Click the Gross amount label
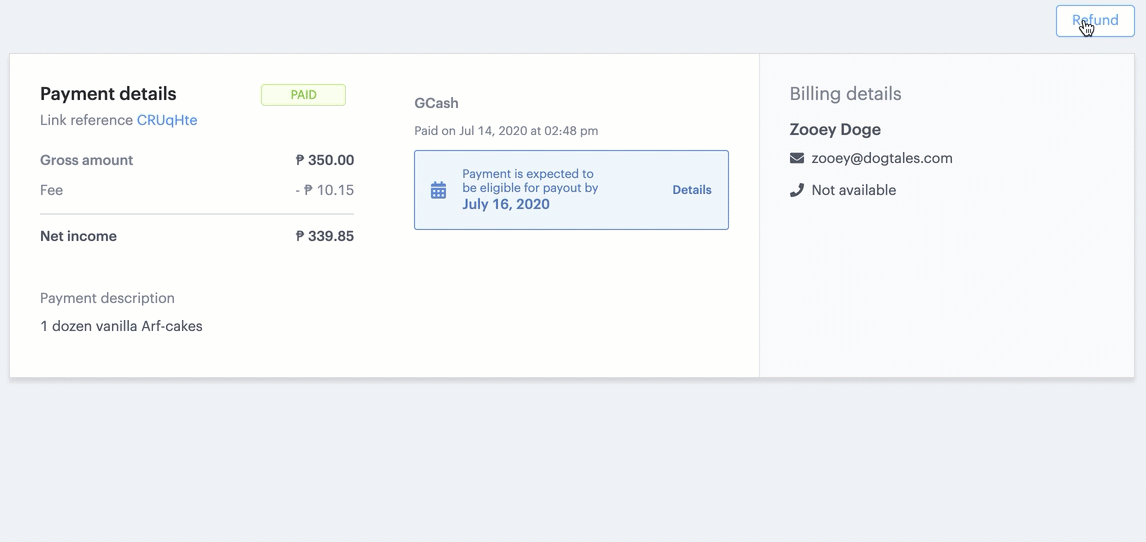Screen dimensions: 1146x542 tap(86, 160)
